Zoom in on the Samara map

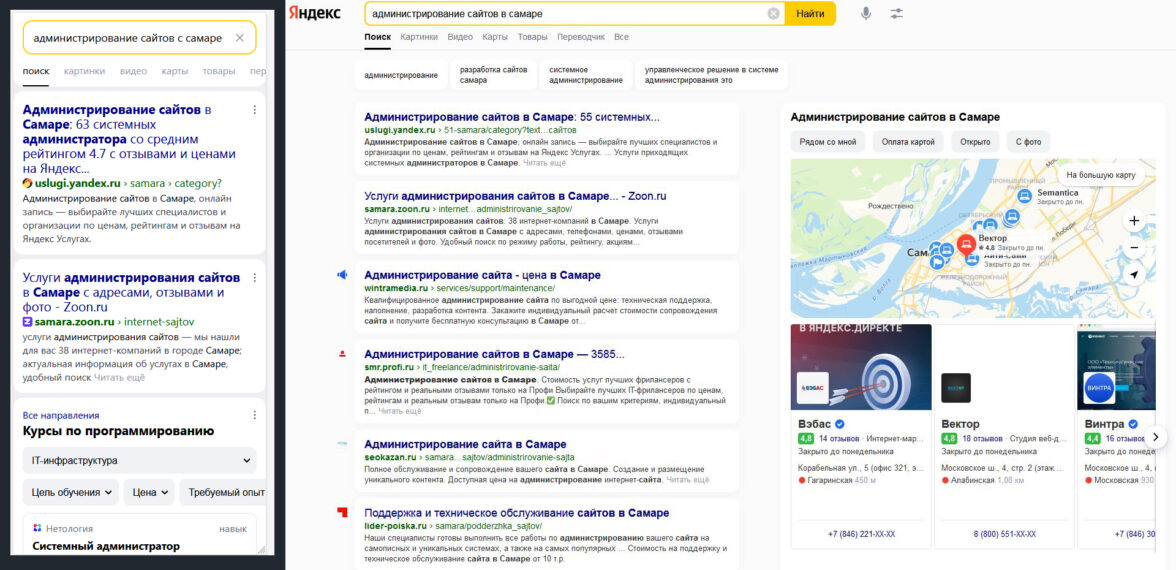[x=1134, y=220]
